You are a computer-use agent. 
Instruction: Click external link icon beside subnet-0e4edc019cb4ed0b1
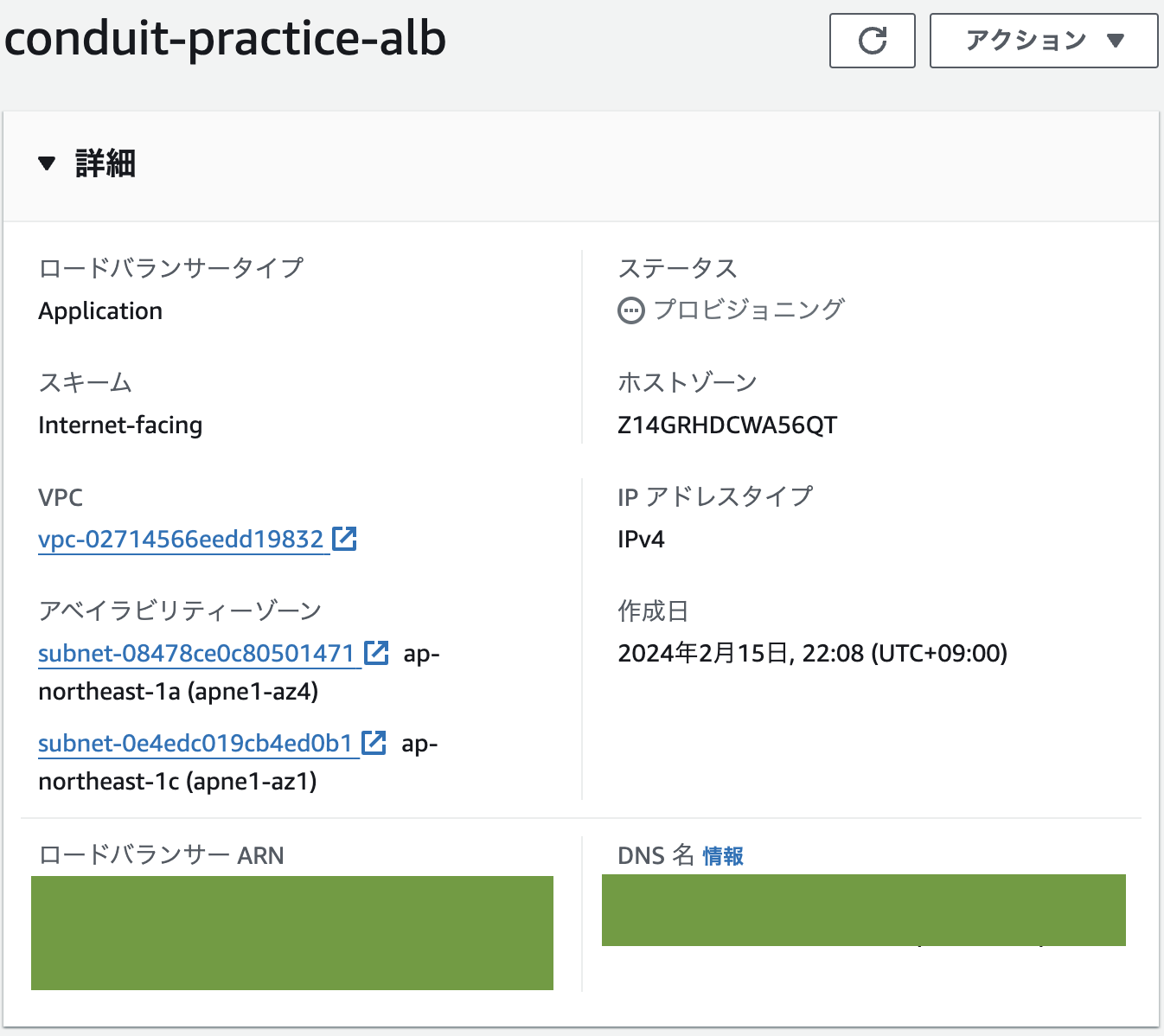[x=374, y=742]
